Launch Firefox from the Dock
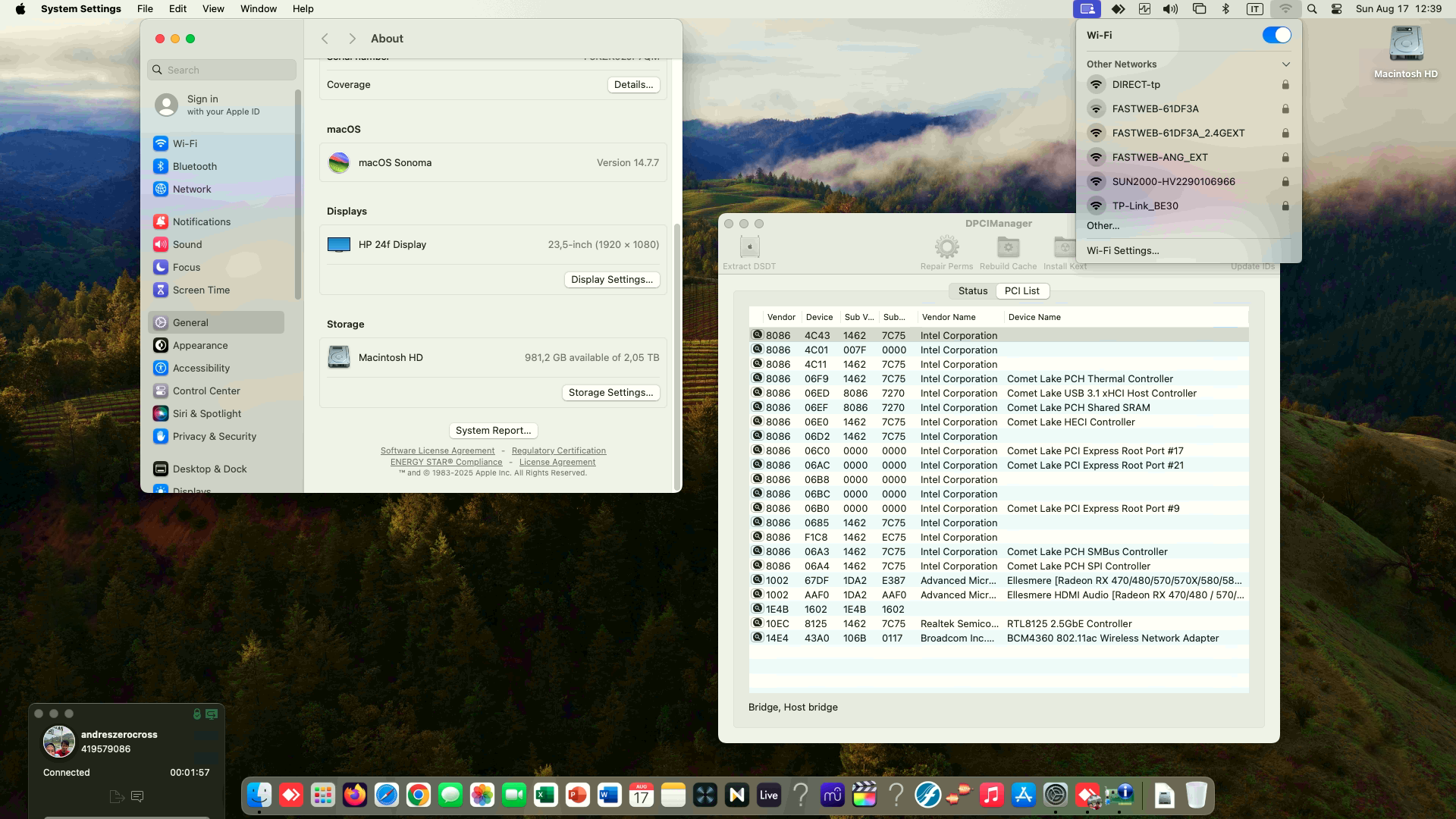The height and width of the screenshot is (819, 1456). pos(355,795)
